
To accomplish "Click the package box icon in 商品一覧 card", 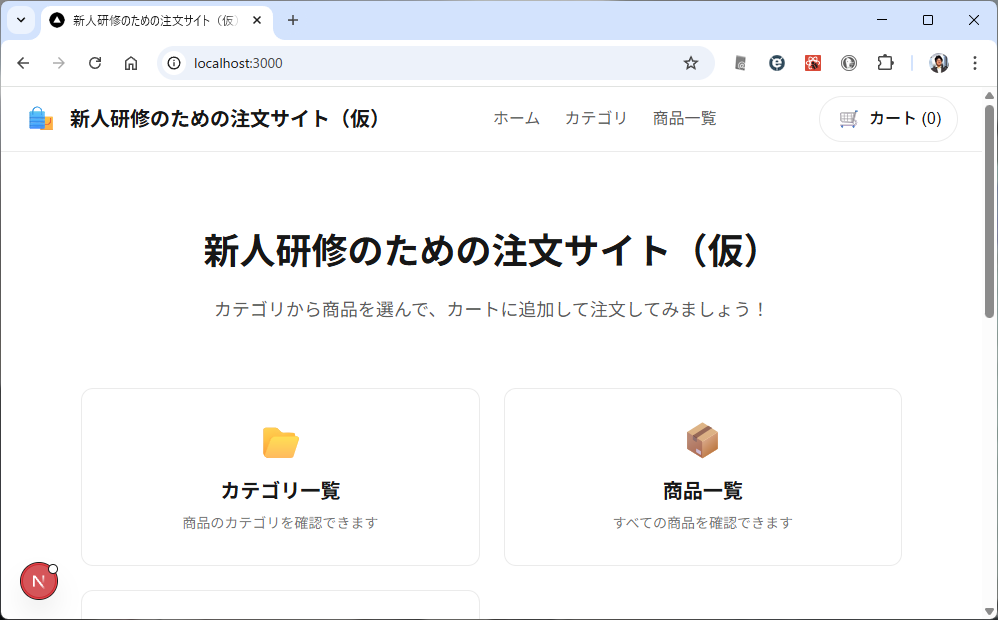I will (x=702, y=440).
